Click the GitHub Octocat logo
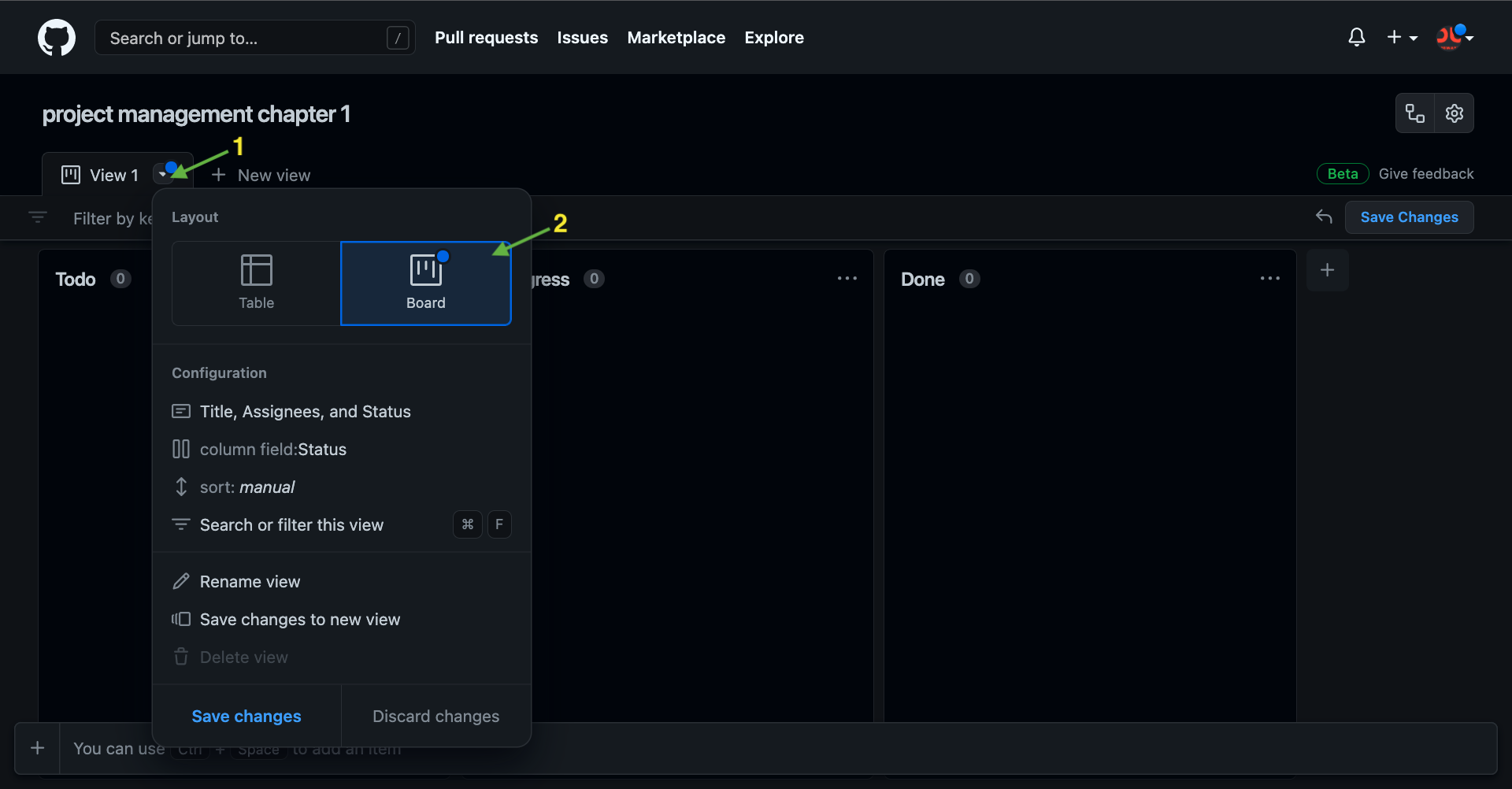Image resolution: width=1512 pixels, height=789 pixels. click(x=57, y=38)
